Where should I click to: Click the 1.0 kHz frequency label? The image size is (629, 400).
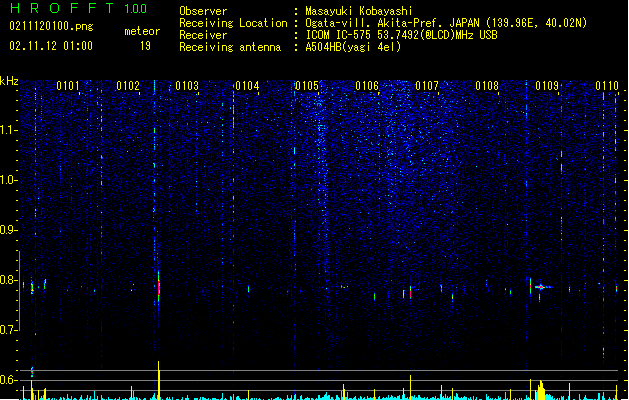(x=8, y=180)
